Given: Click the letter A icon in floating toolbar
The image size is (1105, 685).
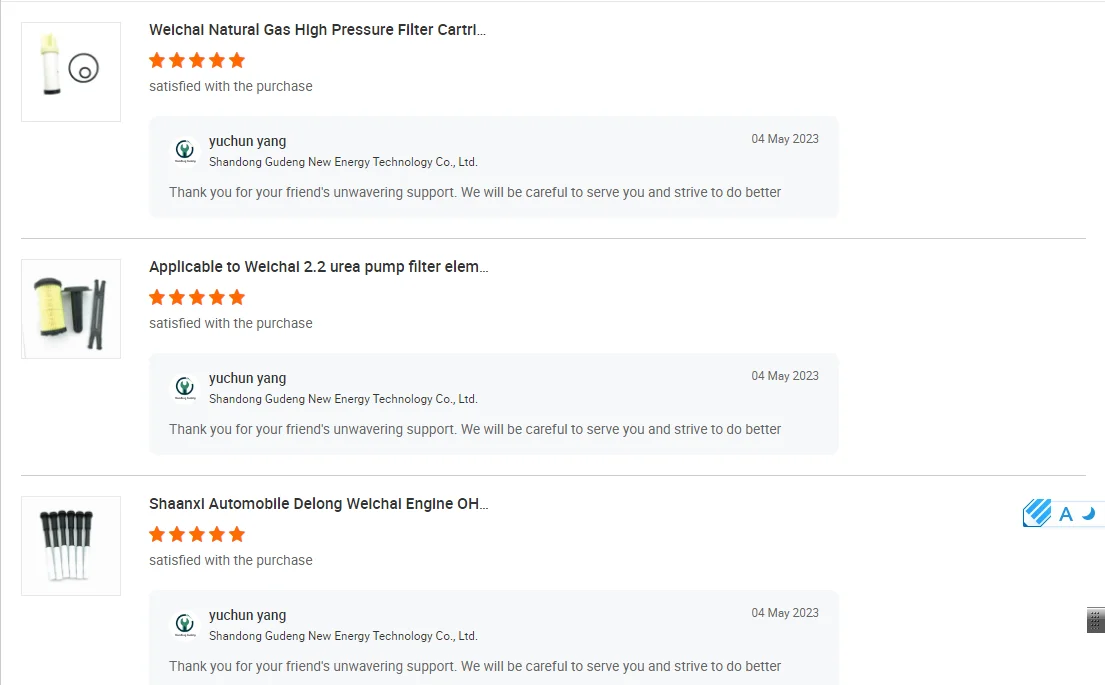Looking at the screenshot, I should (1066, 514).
